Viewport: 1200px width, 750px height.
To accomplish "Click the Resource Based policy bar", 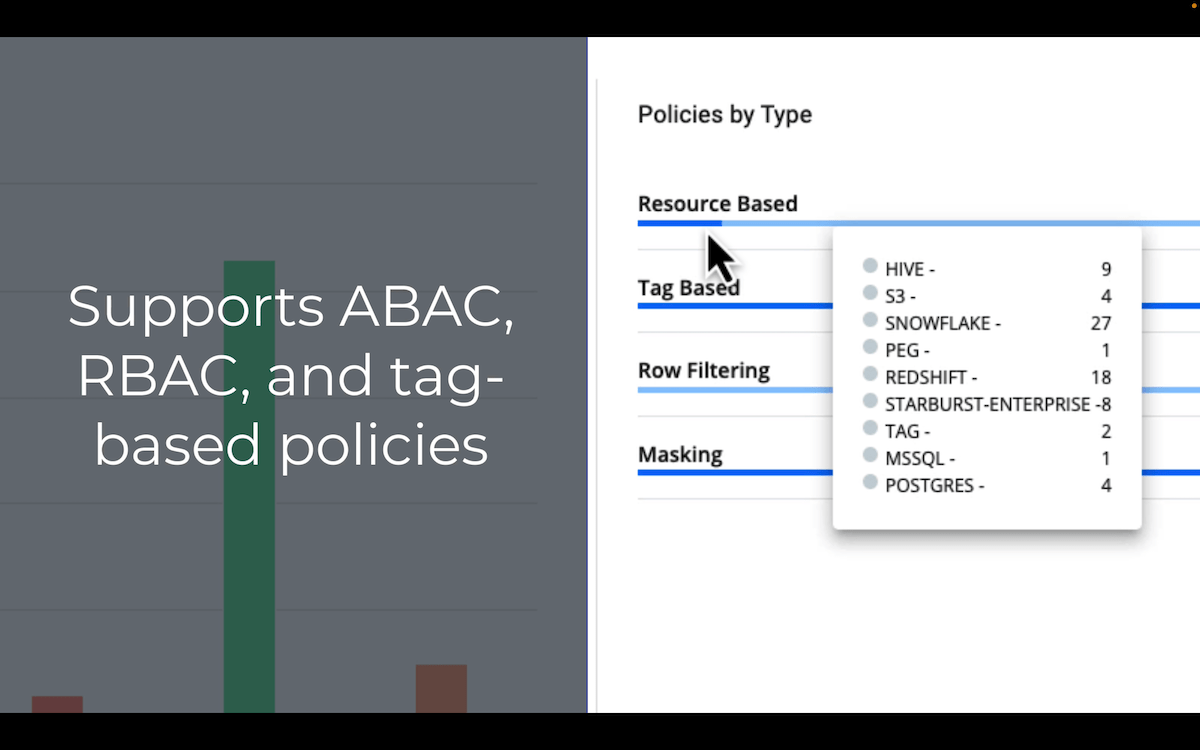I will click(918, 223).
